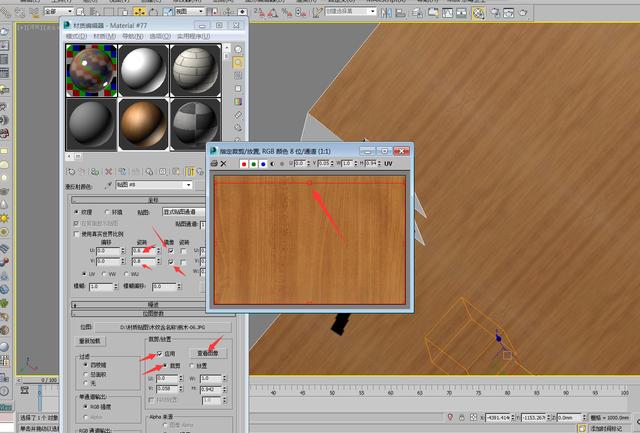
Task: Open the 实用程序(U) menu
Action: [x=195, y=34]
